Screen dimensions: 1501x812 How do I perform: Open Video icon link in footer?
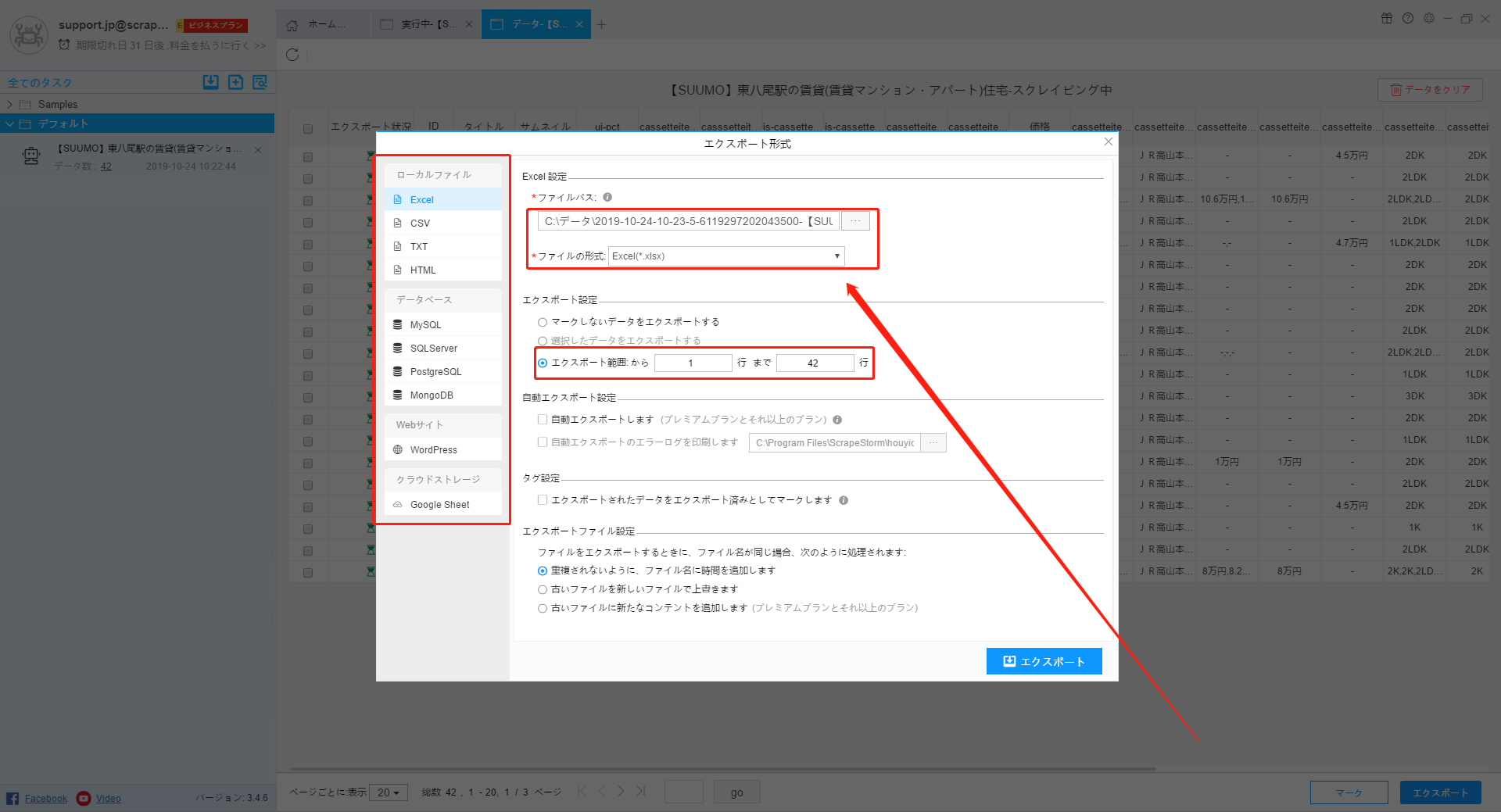(84, 798)
